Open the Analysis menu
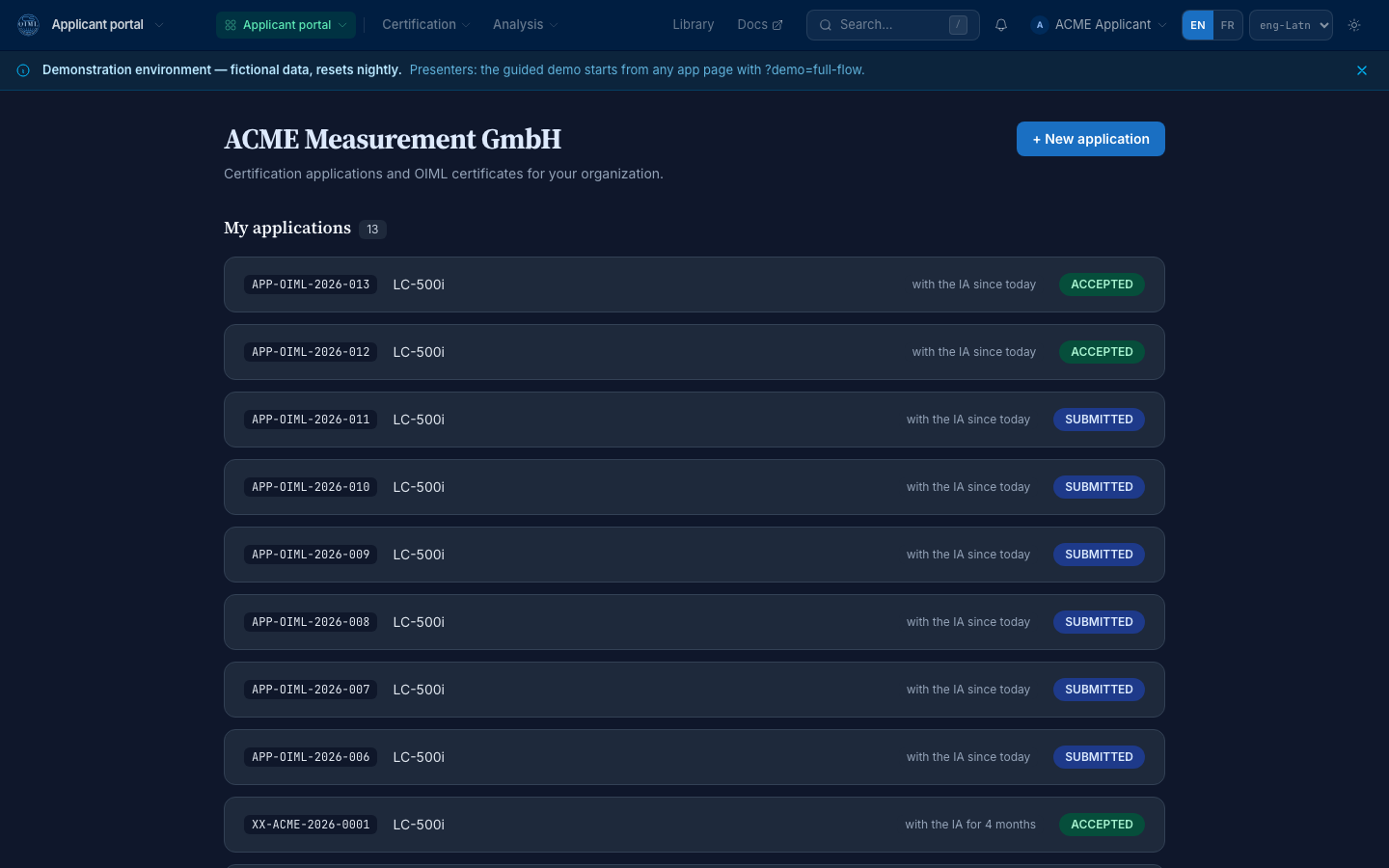The width and height of the screenshot is (1389, 868). tap(526, 25)
